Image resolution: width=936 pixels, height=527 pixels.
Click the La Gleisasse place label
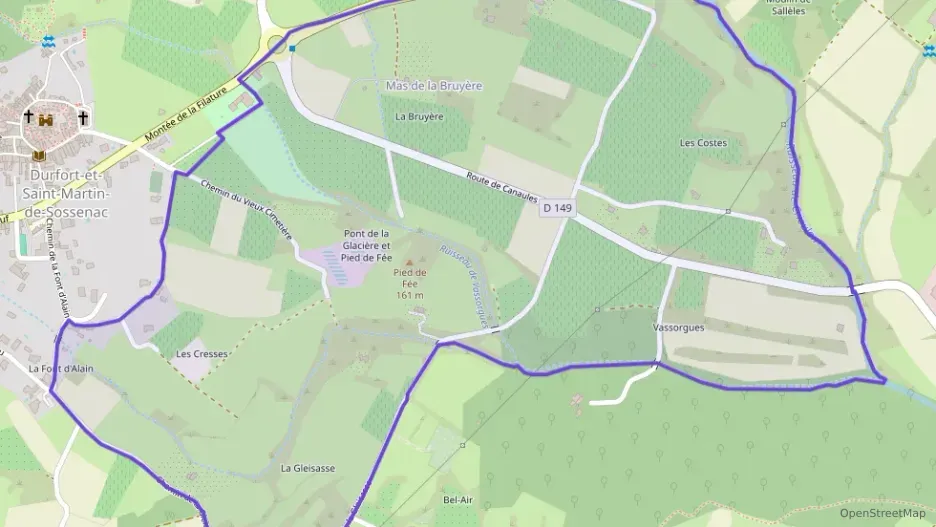coord(308,469)
